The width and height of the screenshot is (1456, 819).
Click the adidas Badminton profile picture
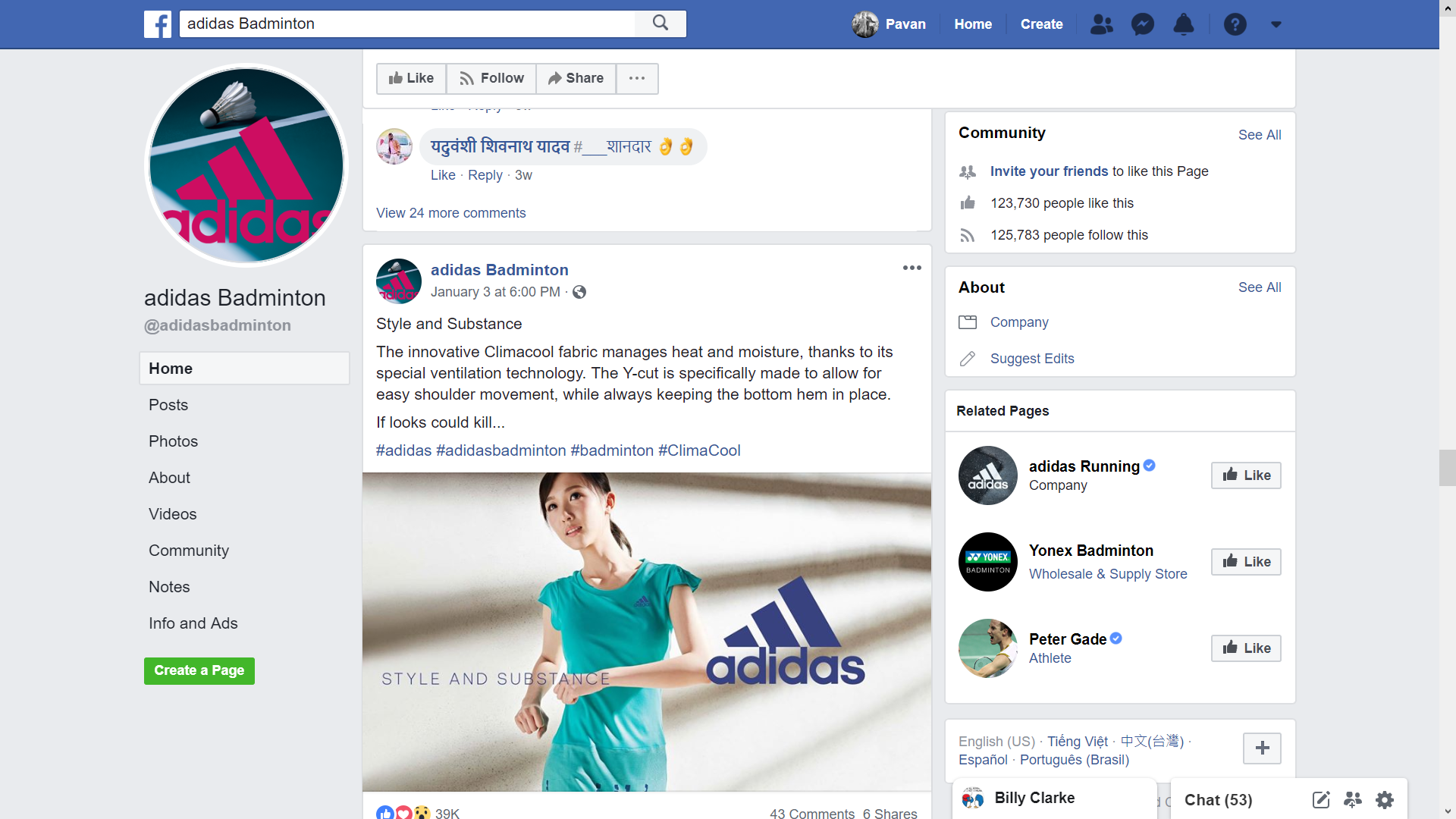pos(246,165)
